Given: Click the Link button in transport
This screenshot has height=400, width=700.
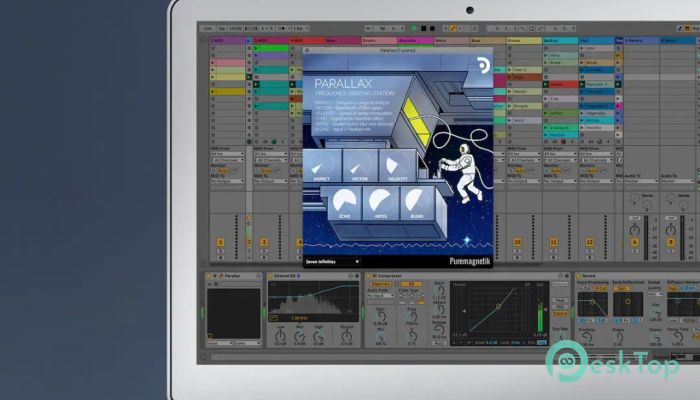Looking at the screenshot, I should coord(208,29).
